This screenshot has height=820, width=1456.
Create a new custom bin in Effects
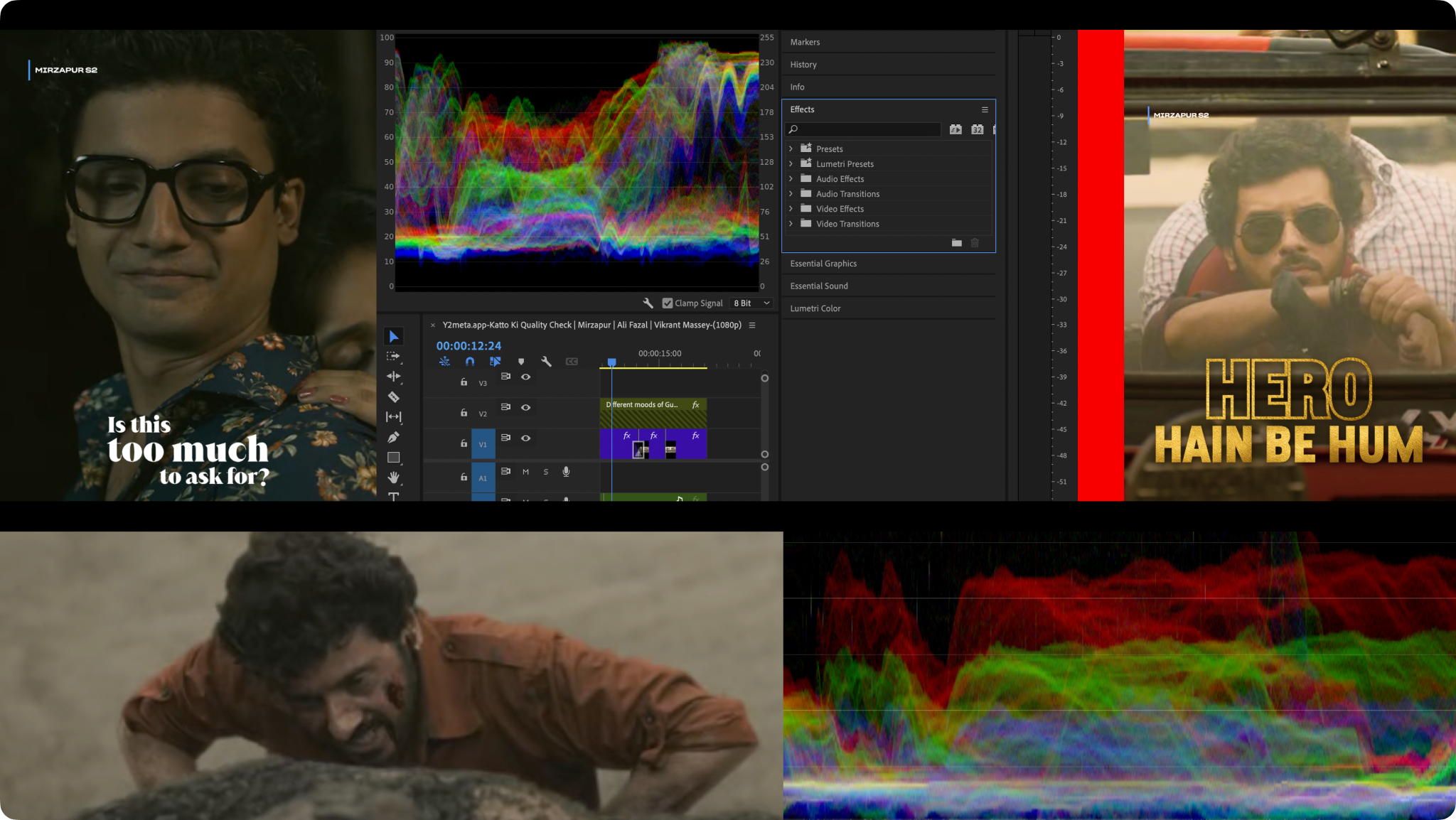(957, 243)
